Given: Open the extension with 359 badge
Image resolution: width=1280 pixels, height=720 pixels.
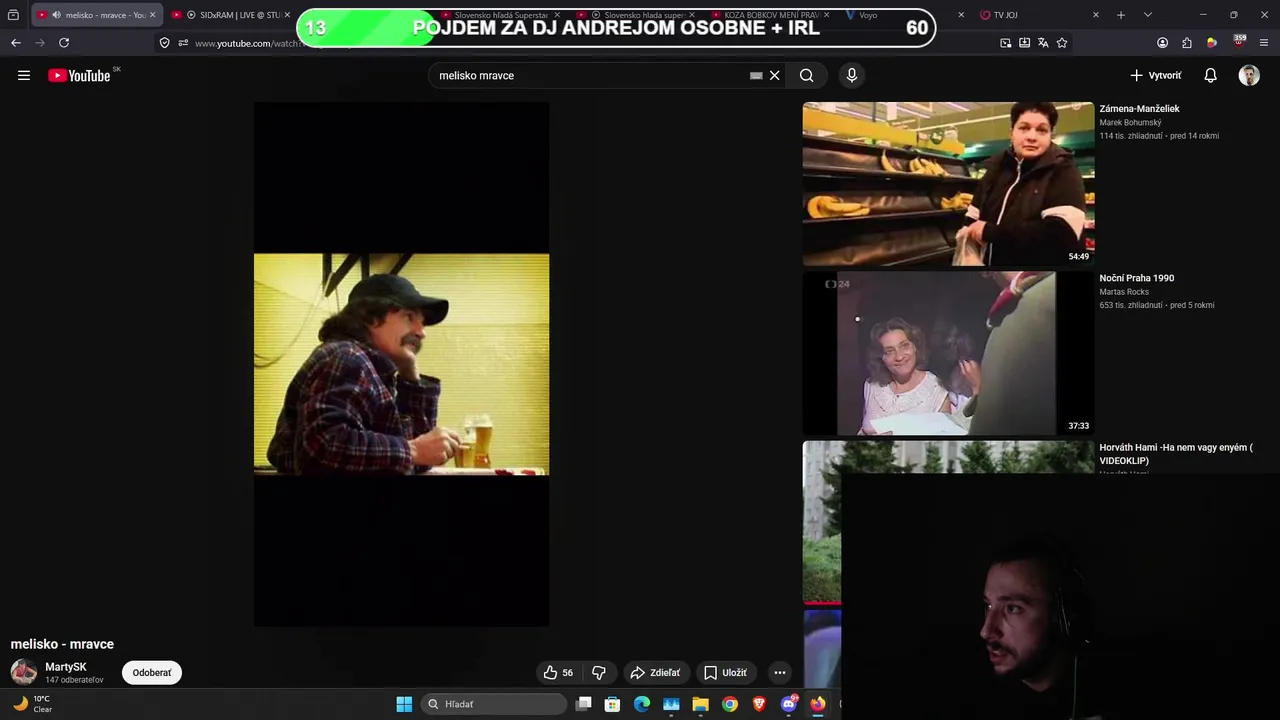Looking at the screenshot, I should point(1239,42).
